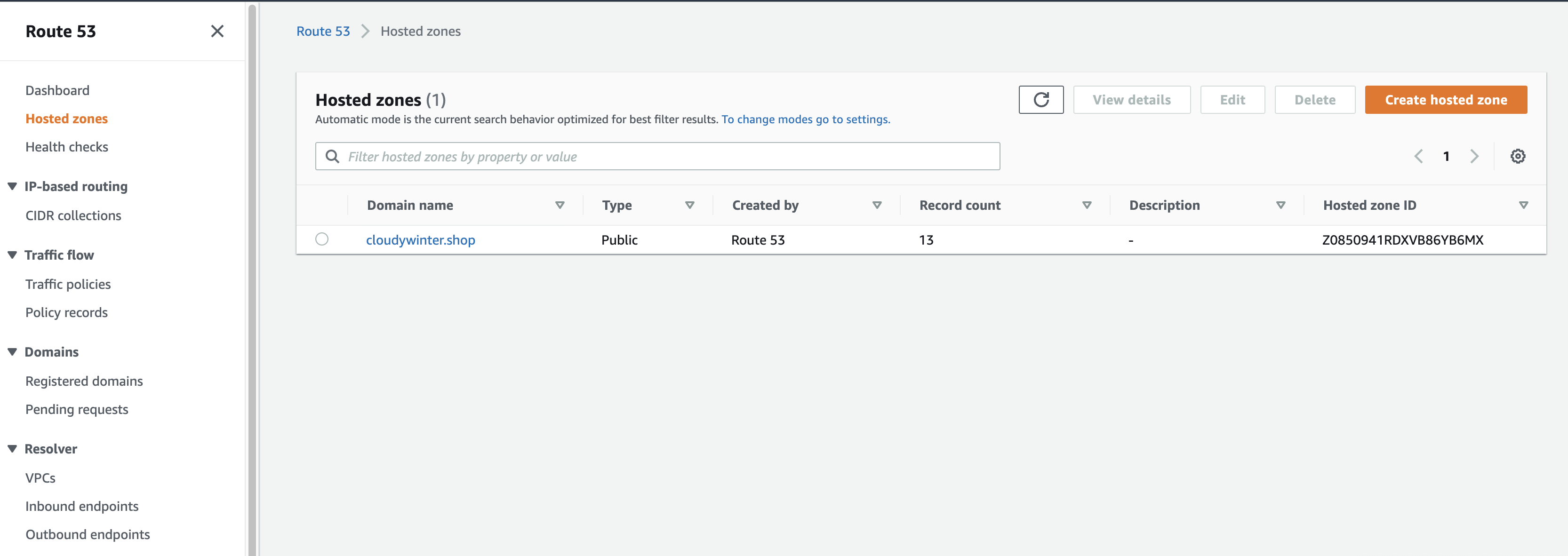Image resolution: width=1568 pixels, height=556 pixels.
Task: Click Create hosted zone button
Action: pos(1446,100)
